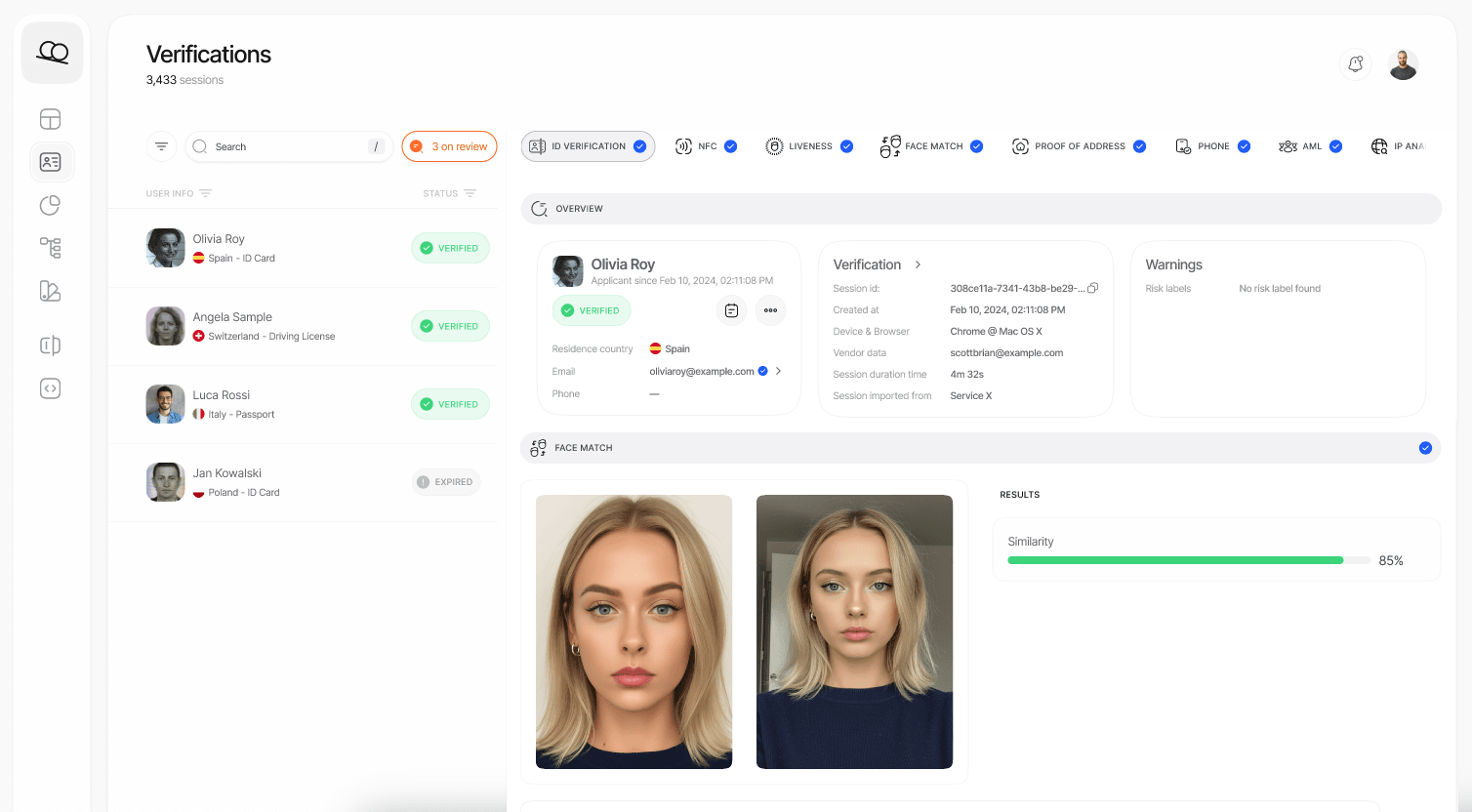The width and height of the screenshot is (1472, 812).
Task: Click the workflow tree sidebar icon
Action: tap(50, 248)
